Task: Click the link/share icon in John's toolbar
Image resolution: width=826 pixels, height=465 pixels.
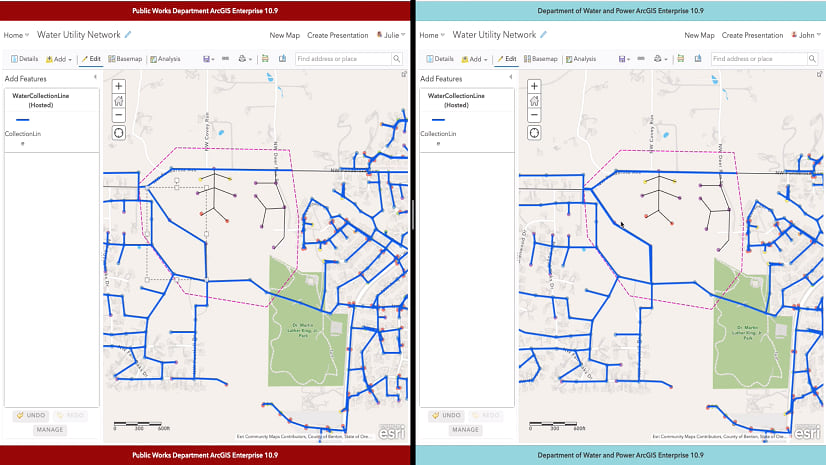Action: tap(641, 58)
